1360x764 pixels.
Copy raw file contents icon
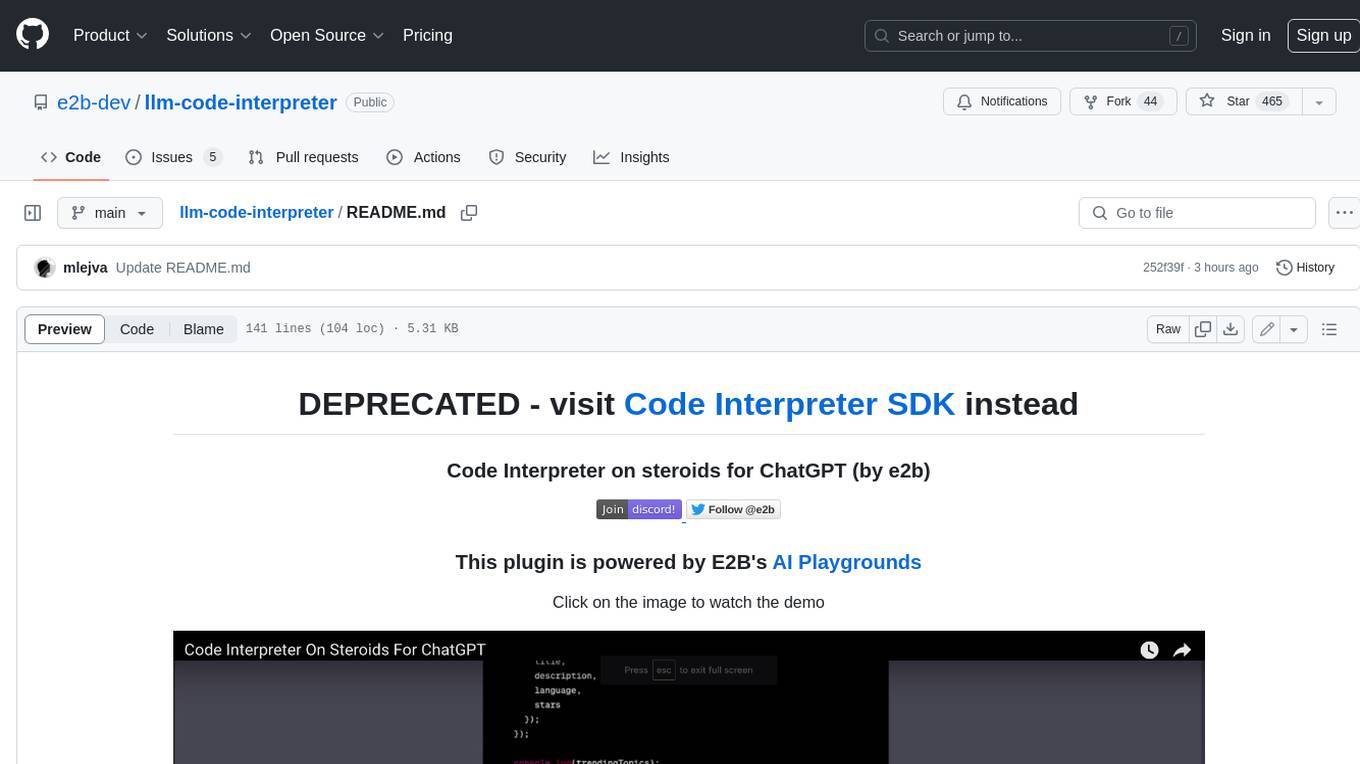point(1203,329)
